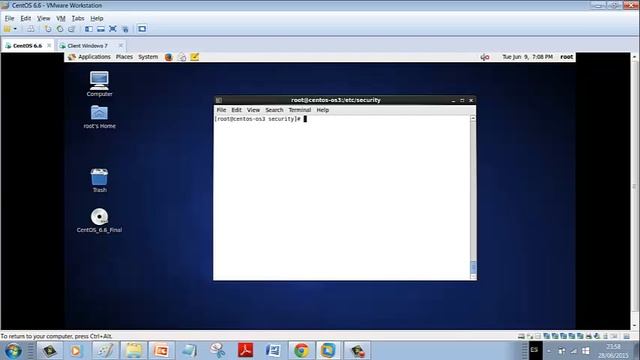Viewport: 640px width, 360px height.
Task: Show hidden tray icons arrow
Action: pyautogui.click(x=549, y=351)
